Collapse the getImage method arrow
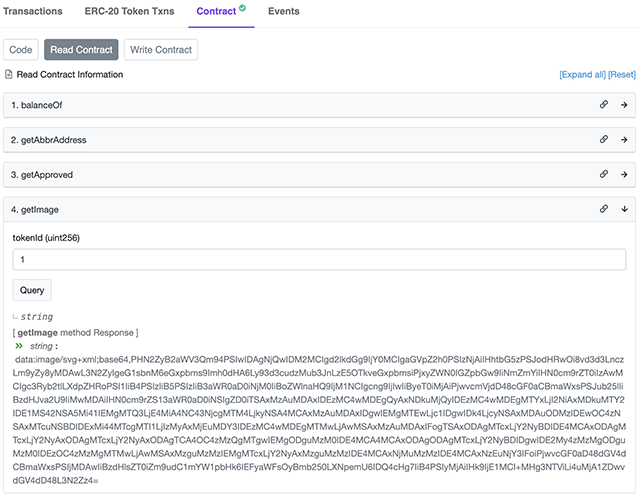Screen dimensions: 640x499 point(624,209)
